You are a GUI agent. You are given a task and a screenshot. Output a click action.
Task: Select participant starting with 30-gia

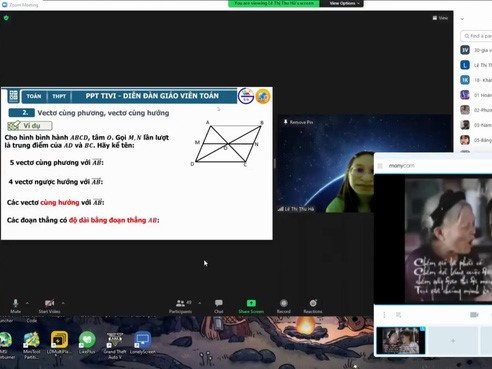[476, 50]
